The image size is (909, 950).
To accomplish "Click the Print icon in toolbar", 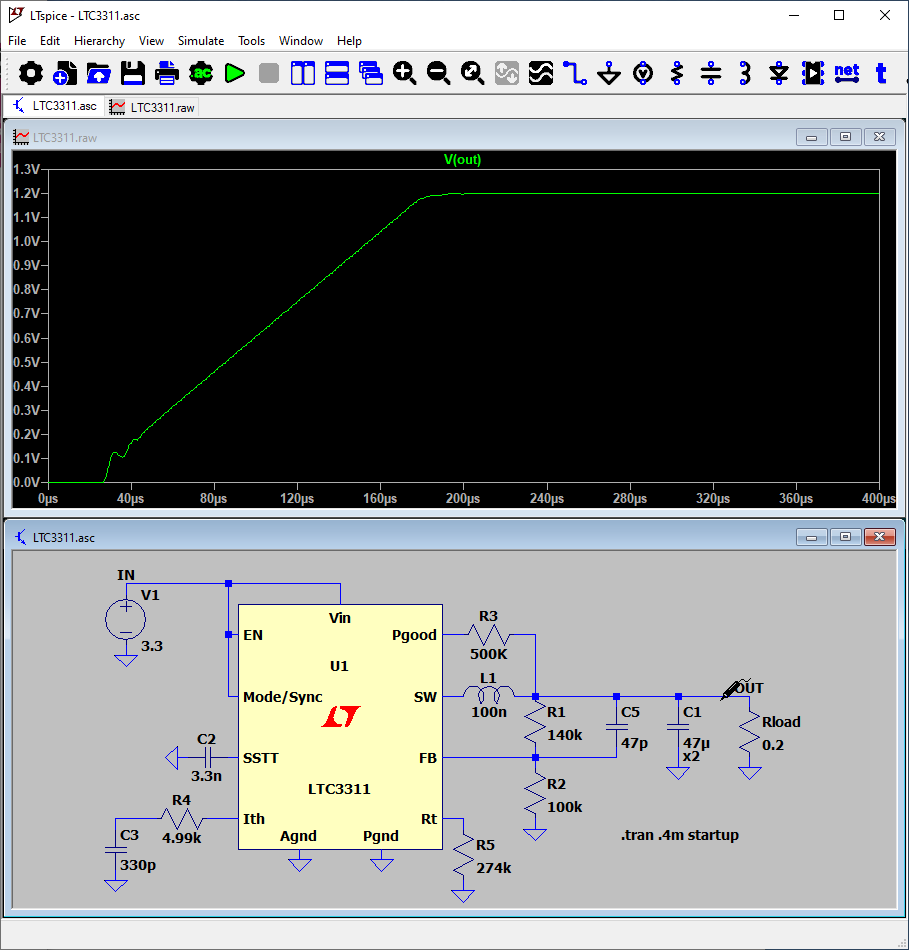I will [x=167, y=73].
